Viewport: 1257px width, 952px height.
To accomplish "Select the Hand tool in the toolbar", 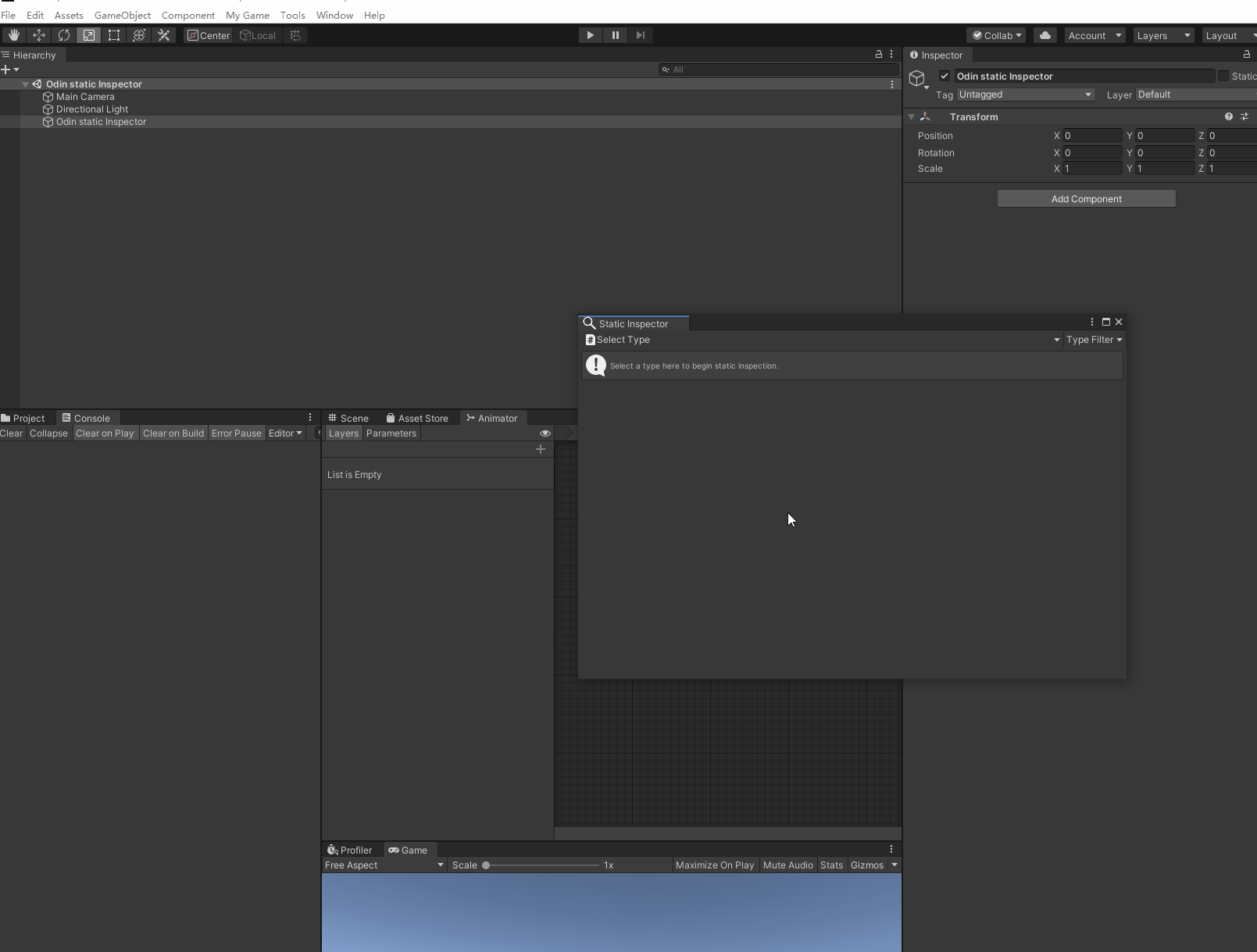I will tap(13, 35).
